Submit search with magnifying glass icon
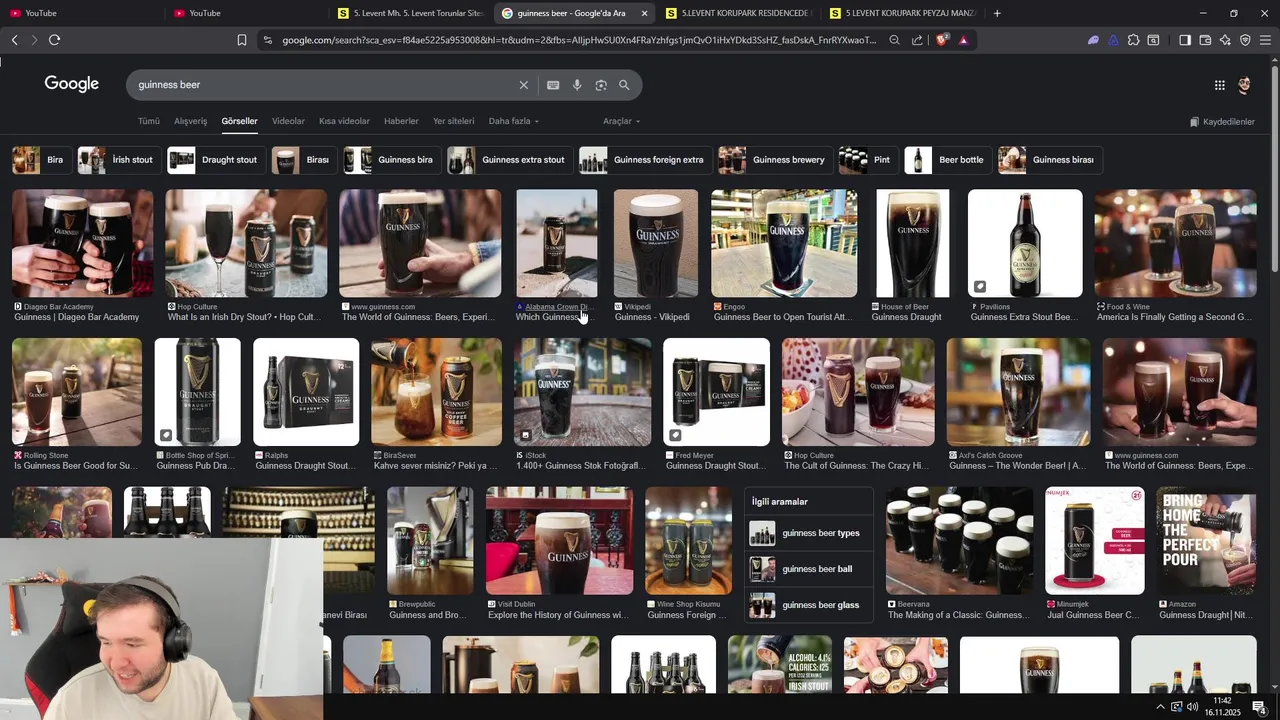The image size is (1280, 720). point(624,85)
